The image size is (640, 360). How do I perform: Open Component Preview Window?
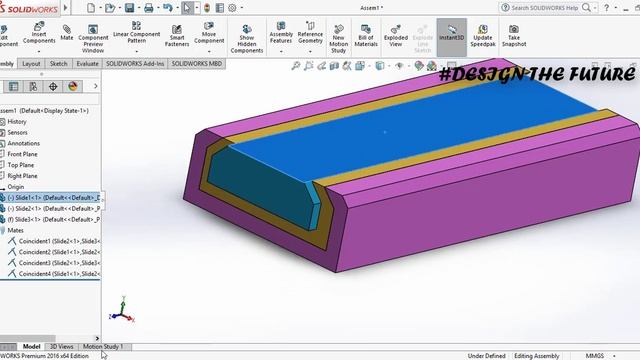tap(93, 38)
